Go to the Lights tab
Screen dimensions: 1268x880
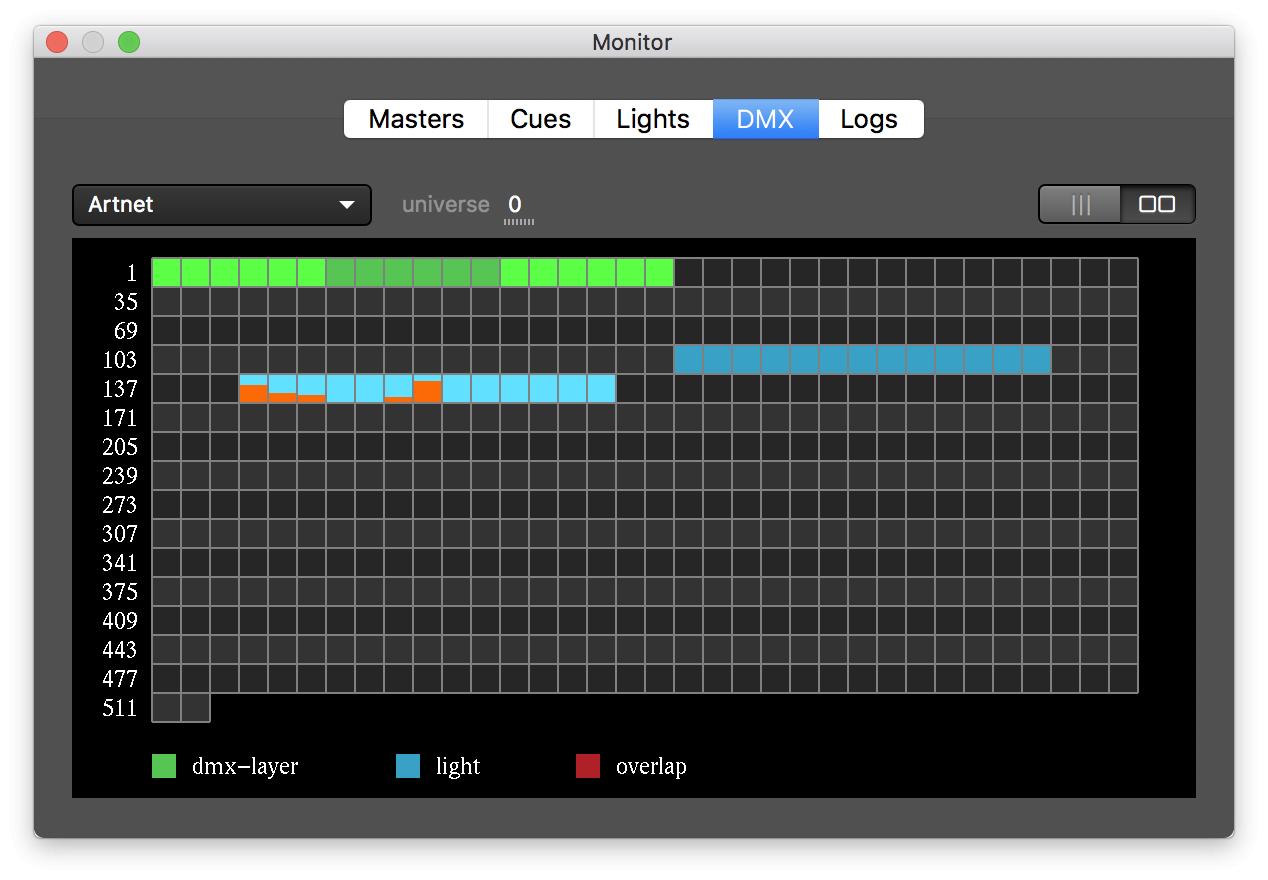(x=653, y=119)
